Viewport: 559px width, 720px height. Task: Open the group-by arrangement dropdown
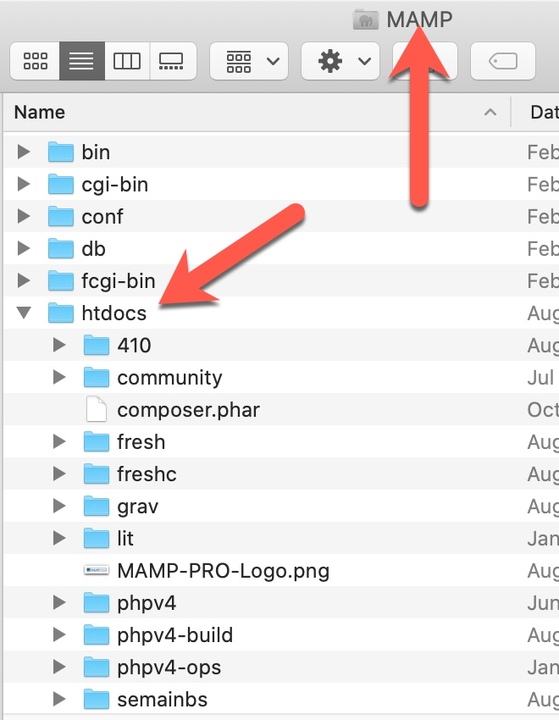click(x=249, y=61)
